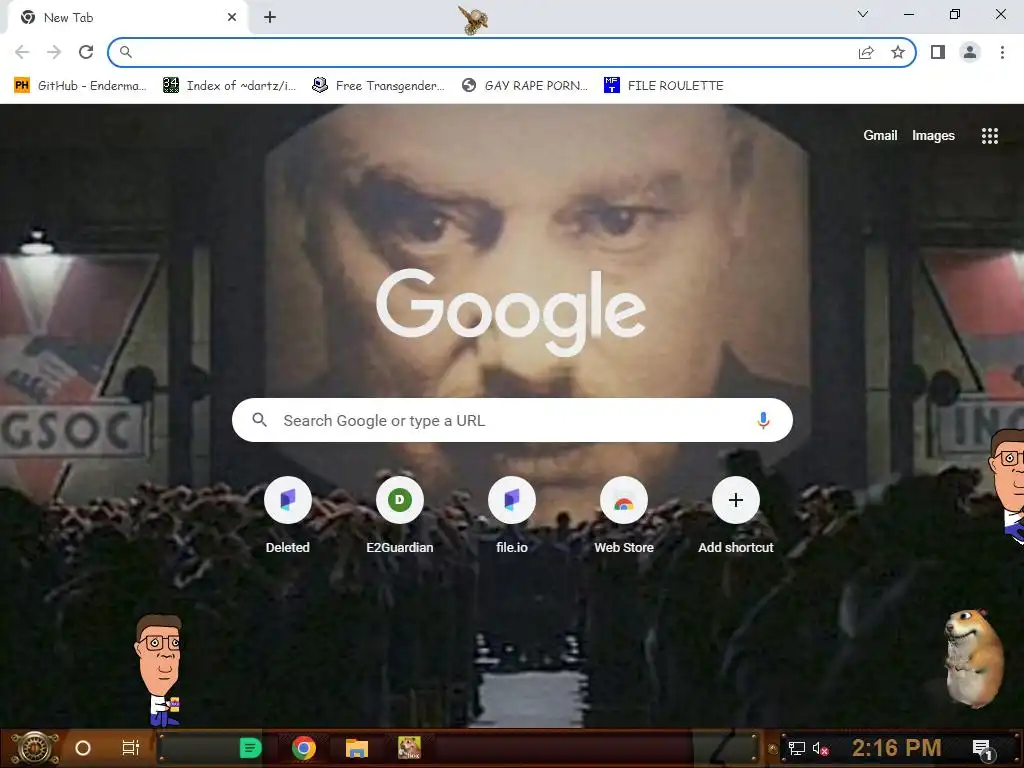Image resolution: width=1024 pixels, height=768 pixels.
Task: Click the Google logo
Action: (x=511, y=312)
